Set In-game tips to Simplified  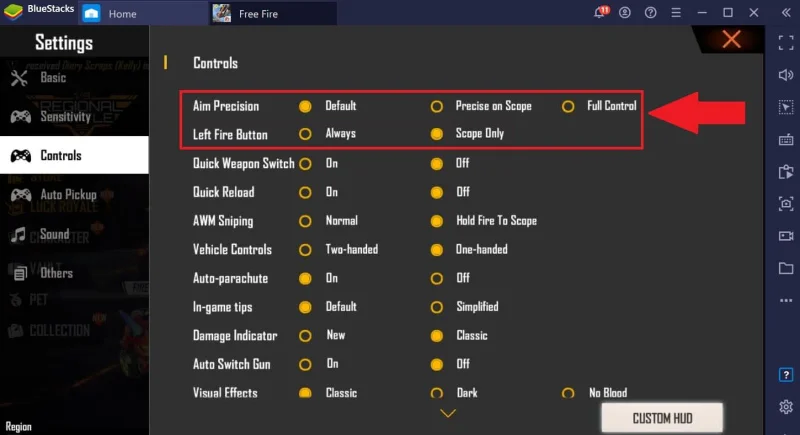point(437,307)
